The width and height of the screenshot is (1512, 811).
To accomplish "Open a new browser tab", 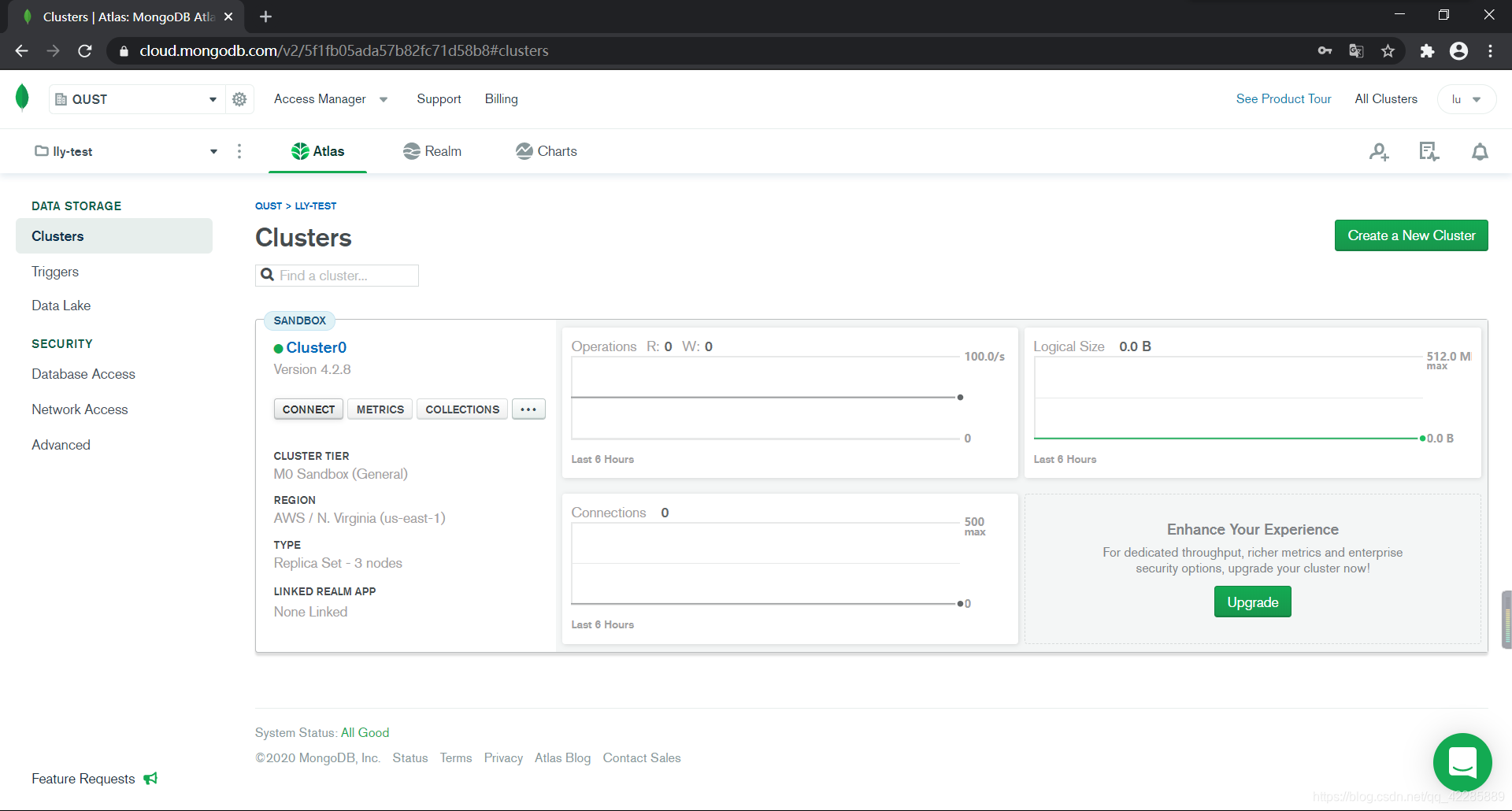I will [x=265, y=17].
